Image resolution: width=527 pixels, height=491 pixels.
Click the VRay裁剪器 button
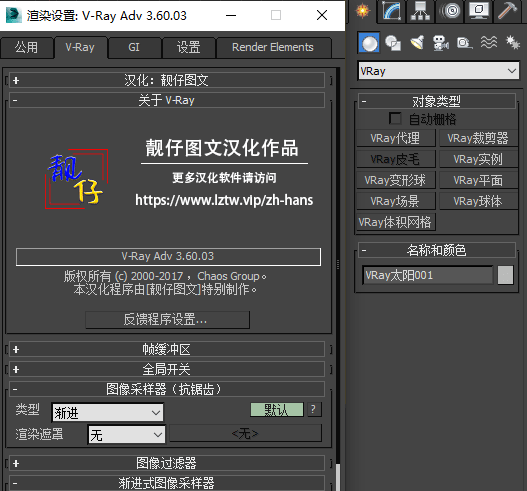[x=478, y=138]
